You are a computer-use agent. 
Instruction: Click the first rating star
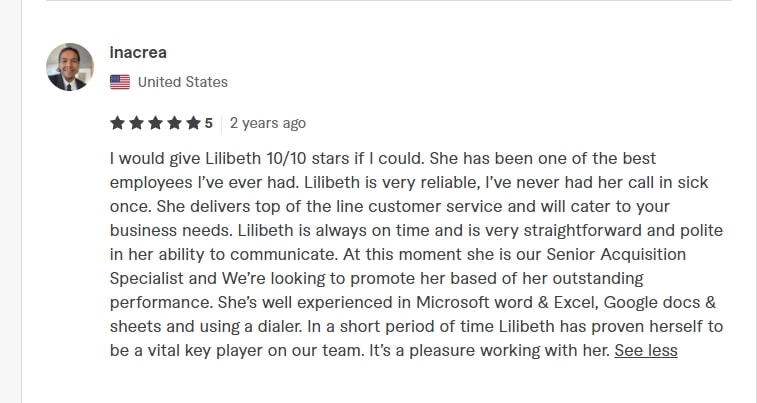coord(117,123)
